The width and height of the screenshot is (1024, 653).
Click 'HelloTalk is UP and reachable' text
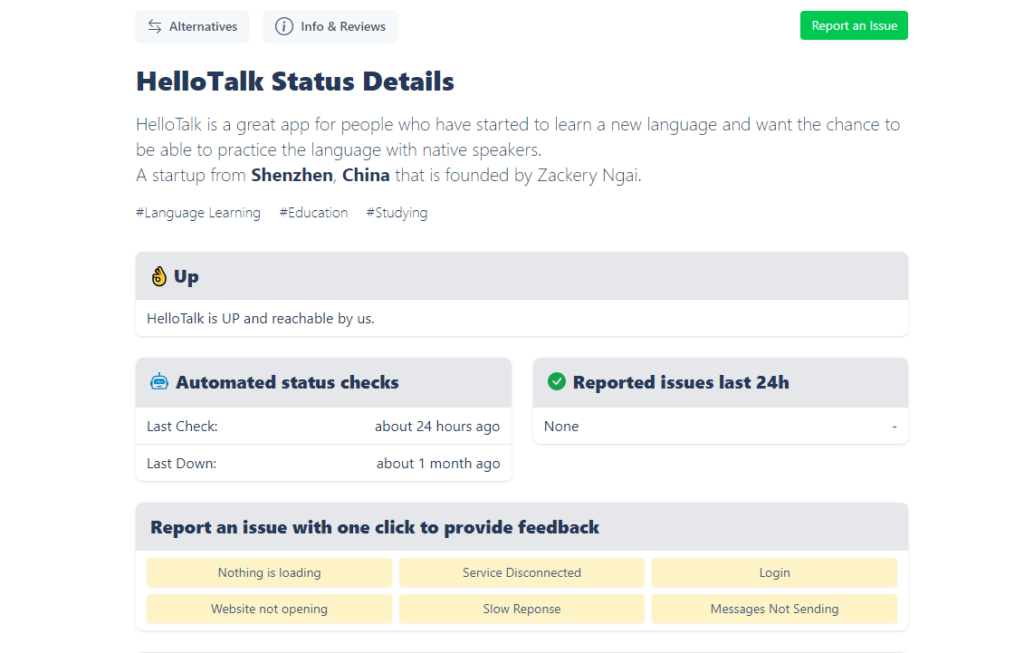tap(261, 319)
